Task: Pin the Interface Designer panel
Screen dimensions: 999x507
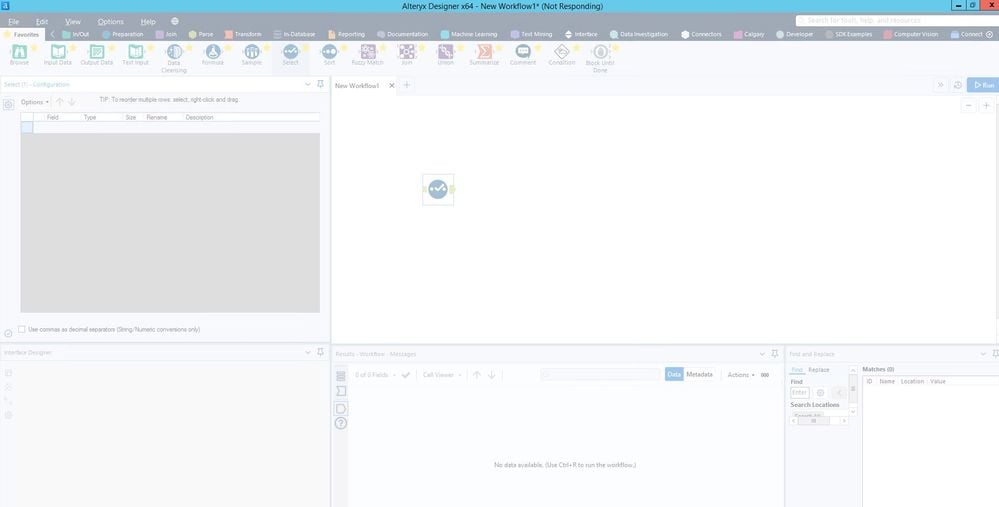Action: tap(320, 352)
